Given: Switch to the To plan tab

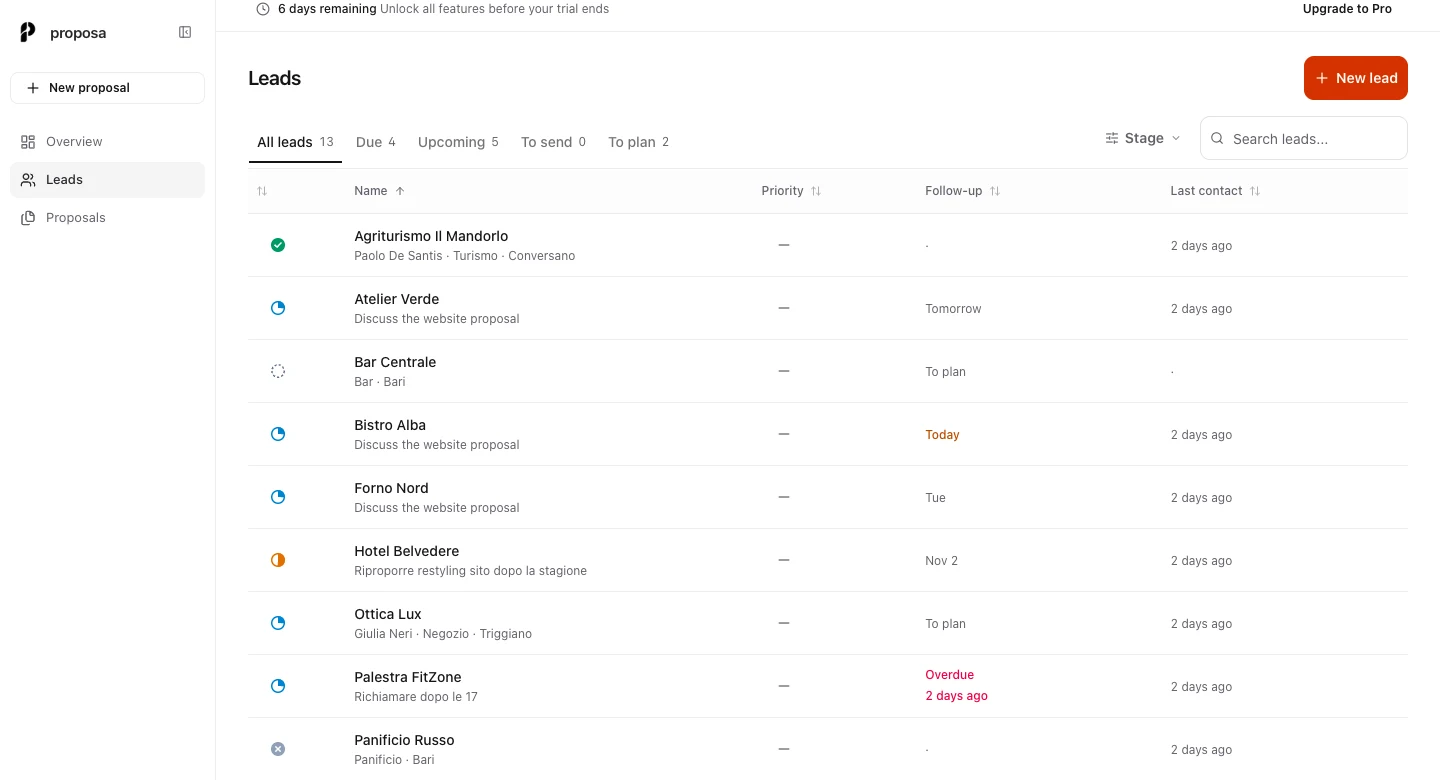Looking at the screenshot, I should (638, 142).
